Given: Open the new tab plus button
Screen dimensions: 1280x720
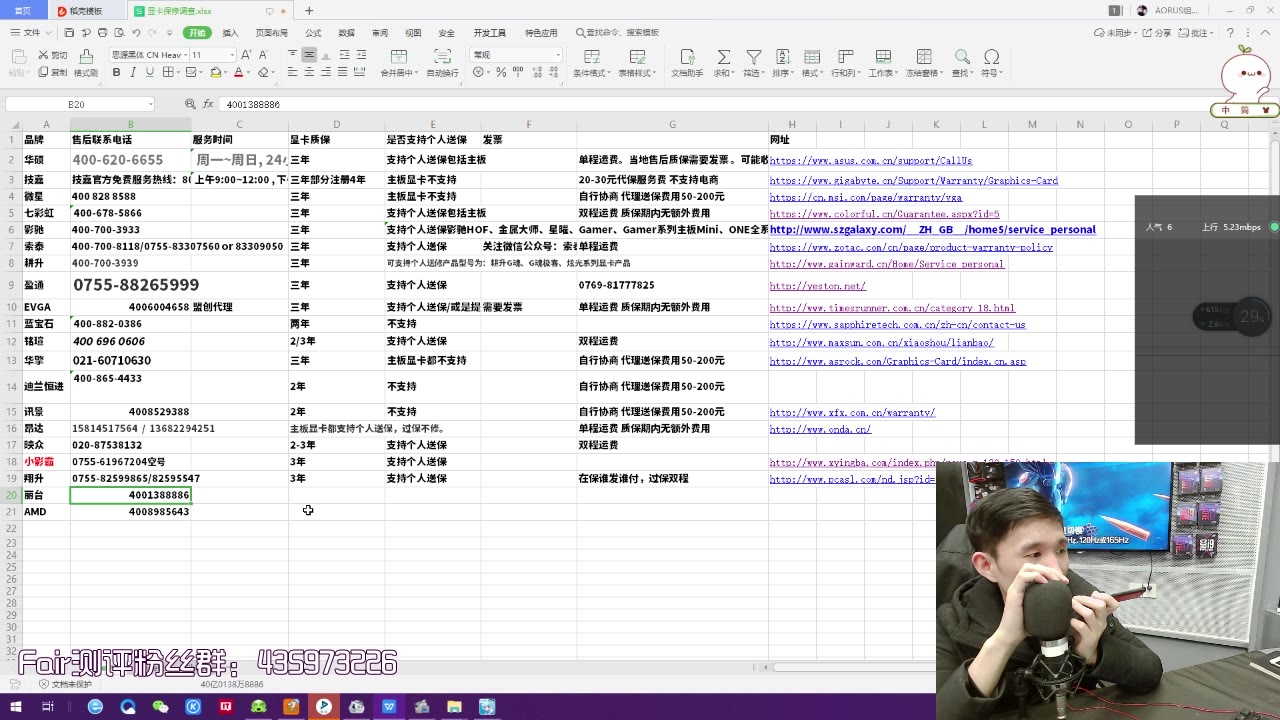Looking at the screenshot, I should pos(309,11).
